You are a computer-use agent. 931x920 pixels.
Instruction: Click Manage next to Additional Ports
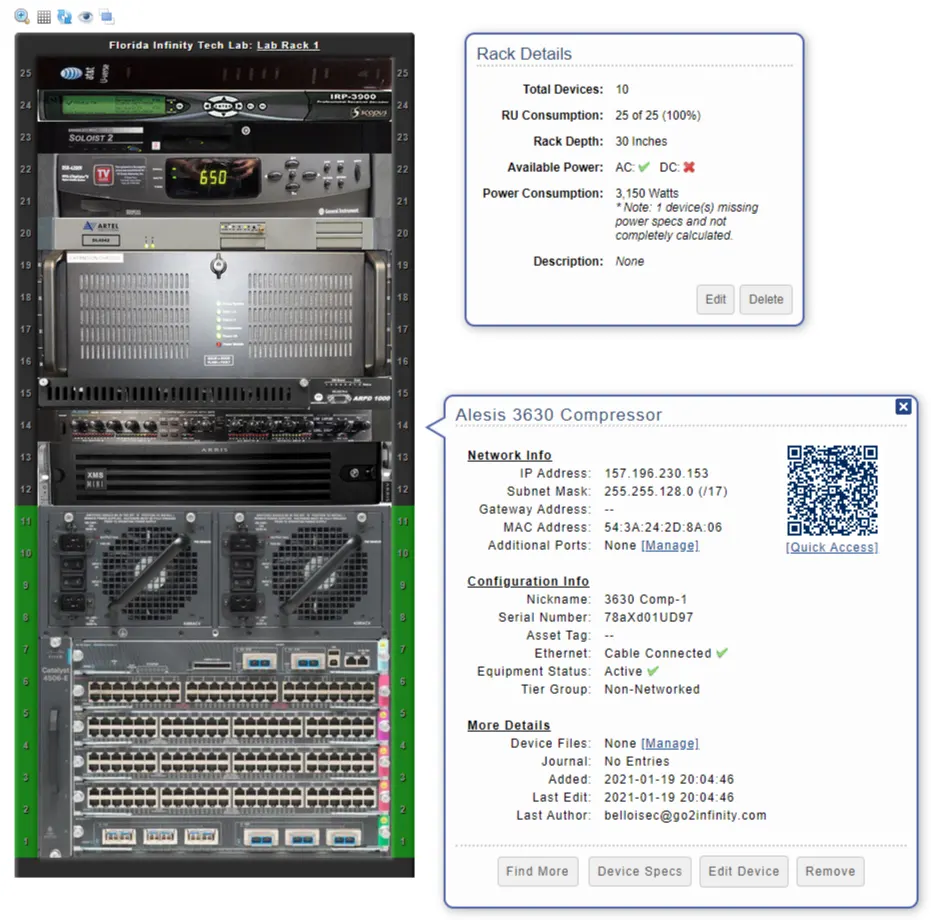[x=670, y=545]
